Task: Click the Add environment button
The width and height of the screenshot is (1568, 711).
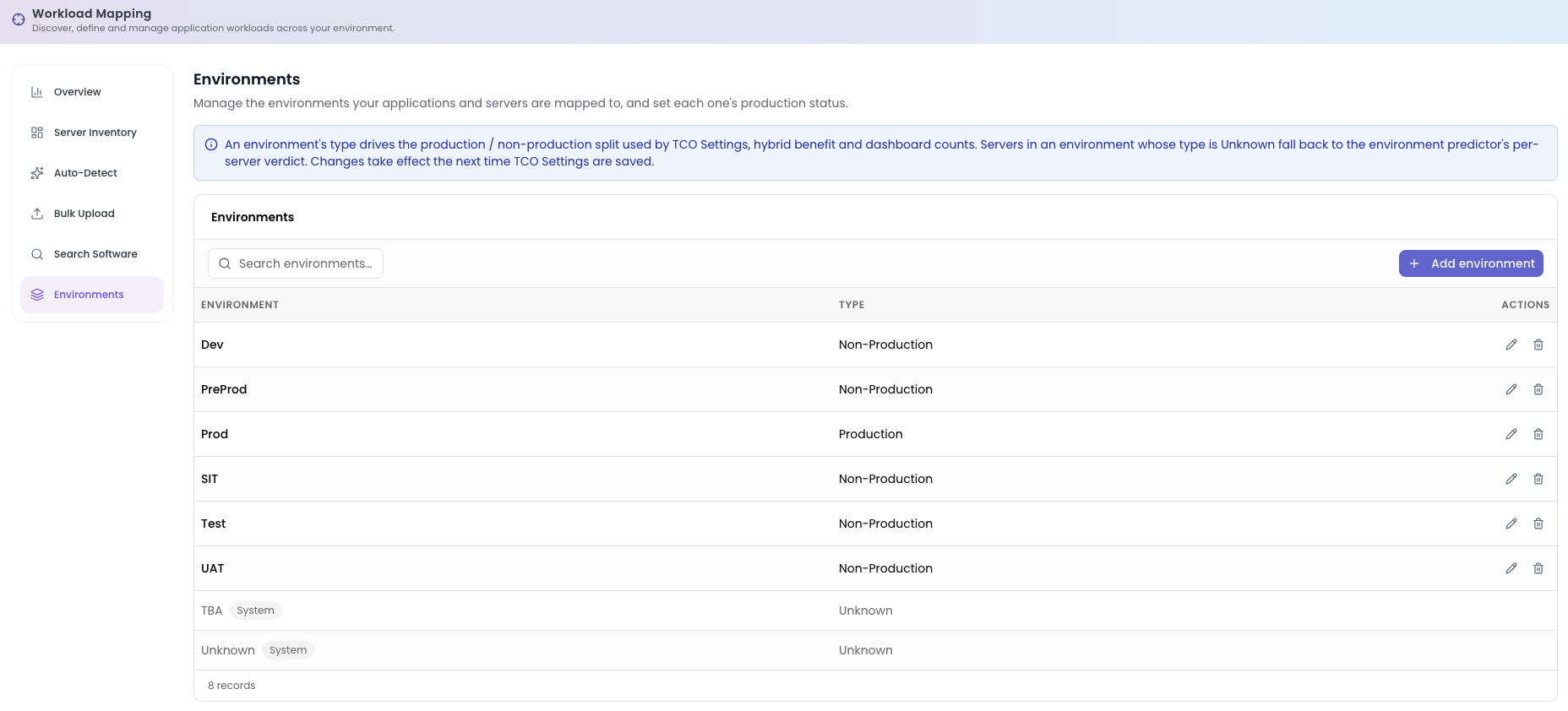Action: [x=1471, y=263]
